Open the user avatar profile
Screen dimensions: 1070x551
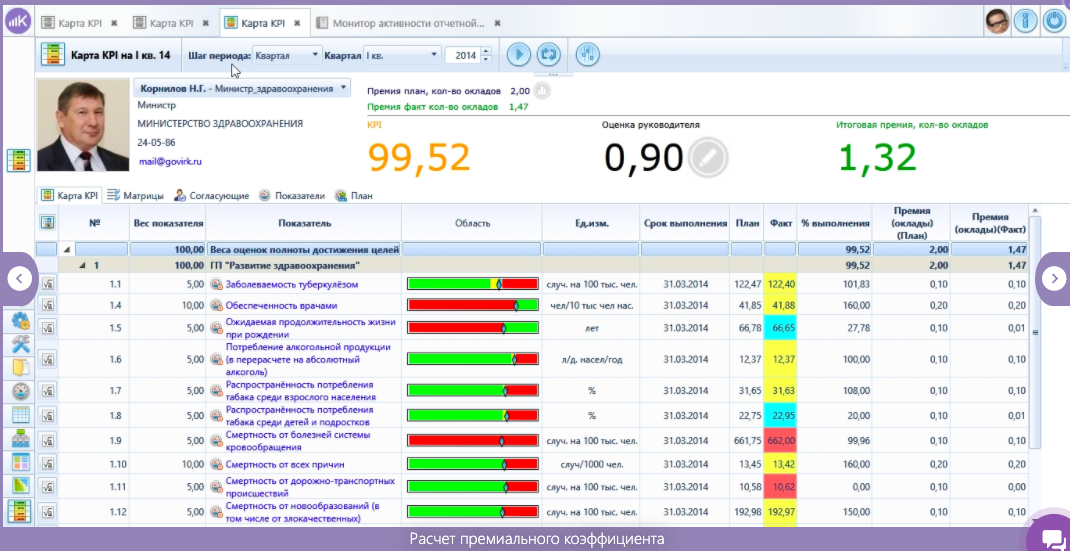point(997,22)
